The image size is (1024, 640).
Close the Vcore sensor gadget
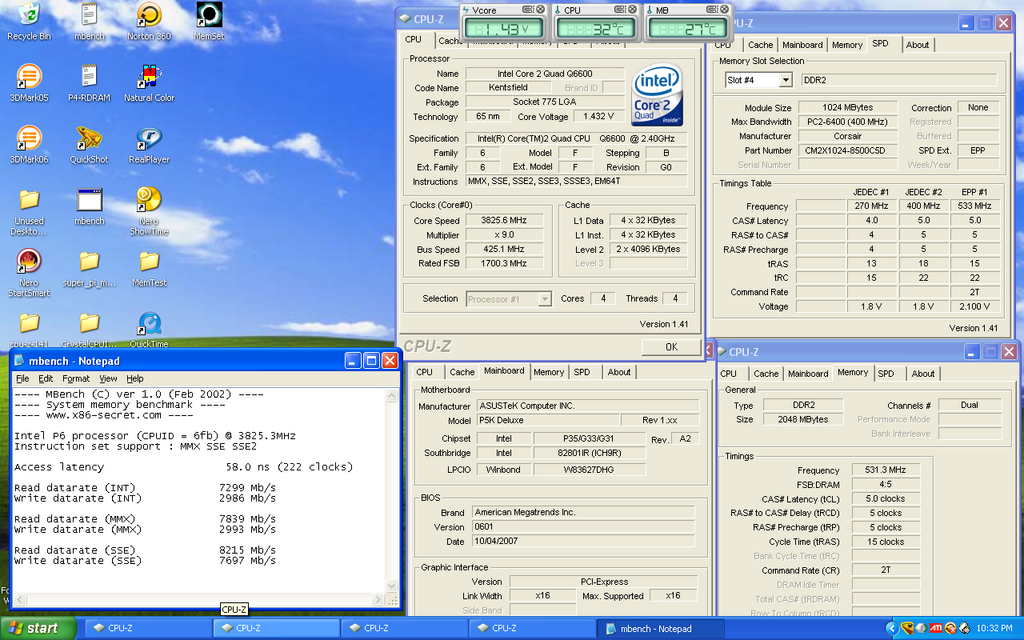[540, 10]
